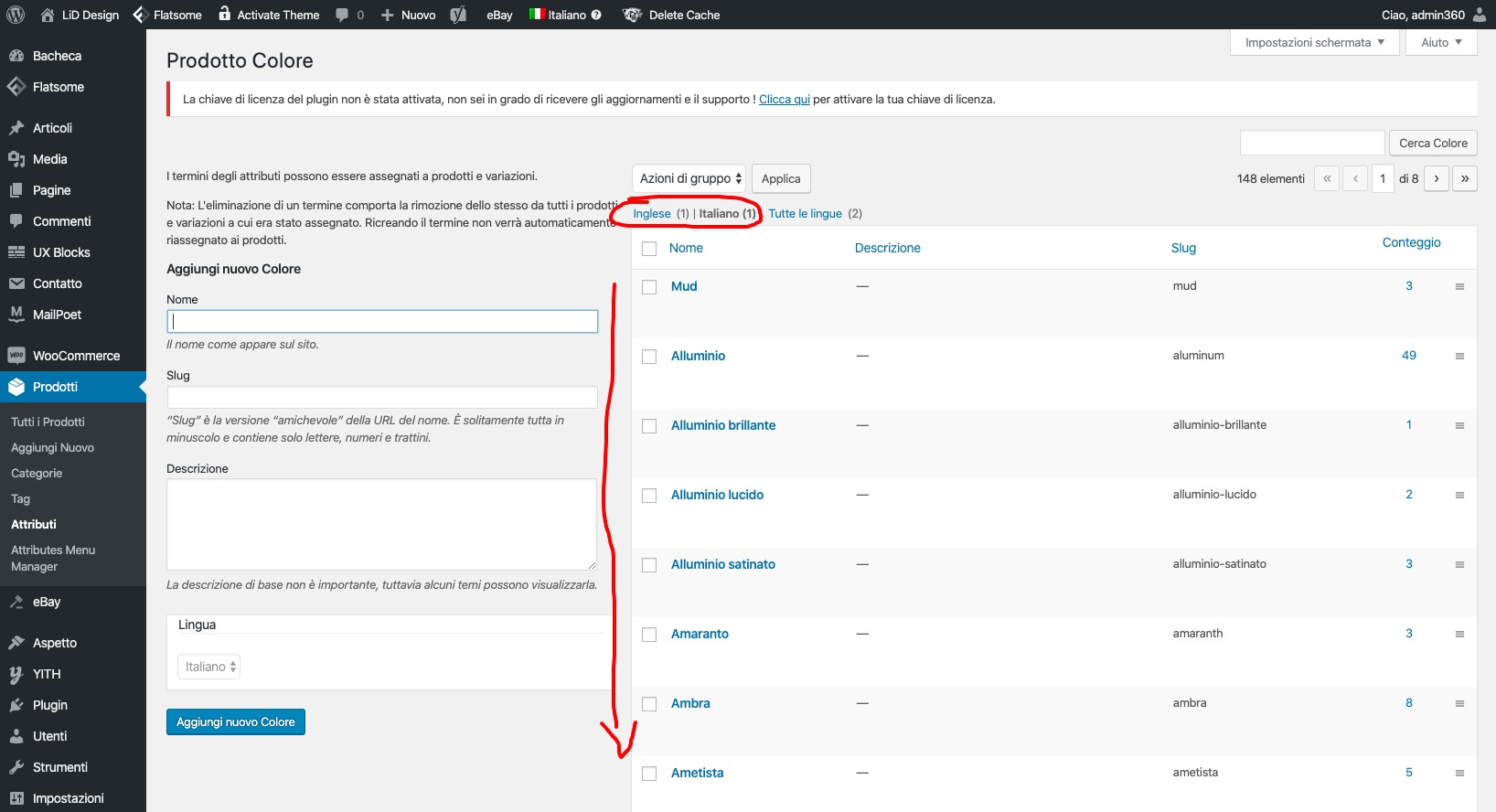Viewport: 1496px width, 812px height.
Task: Jump to last page arrow button
Action: coord(1465,178)
